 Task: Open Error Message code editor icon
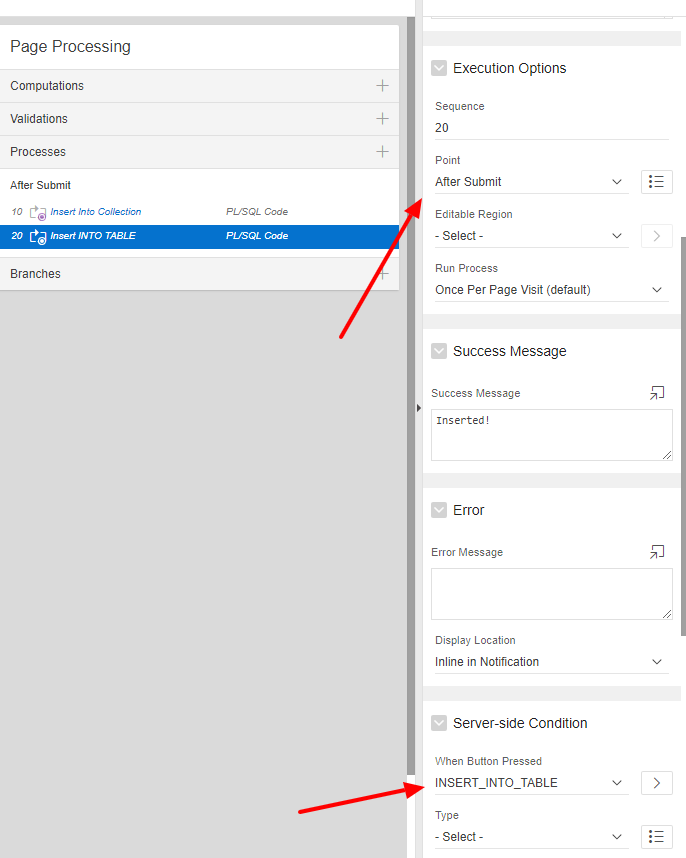pos(657,552)
